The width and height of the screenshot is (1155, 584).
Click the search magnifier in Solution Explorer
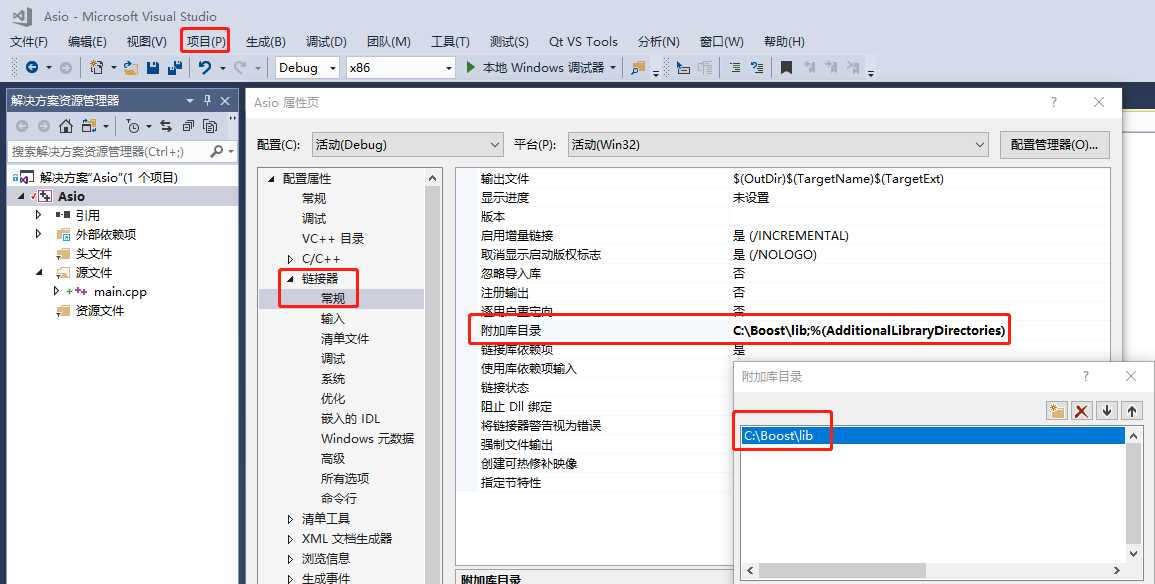217,151
